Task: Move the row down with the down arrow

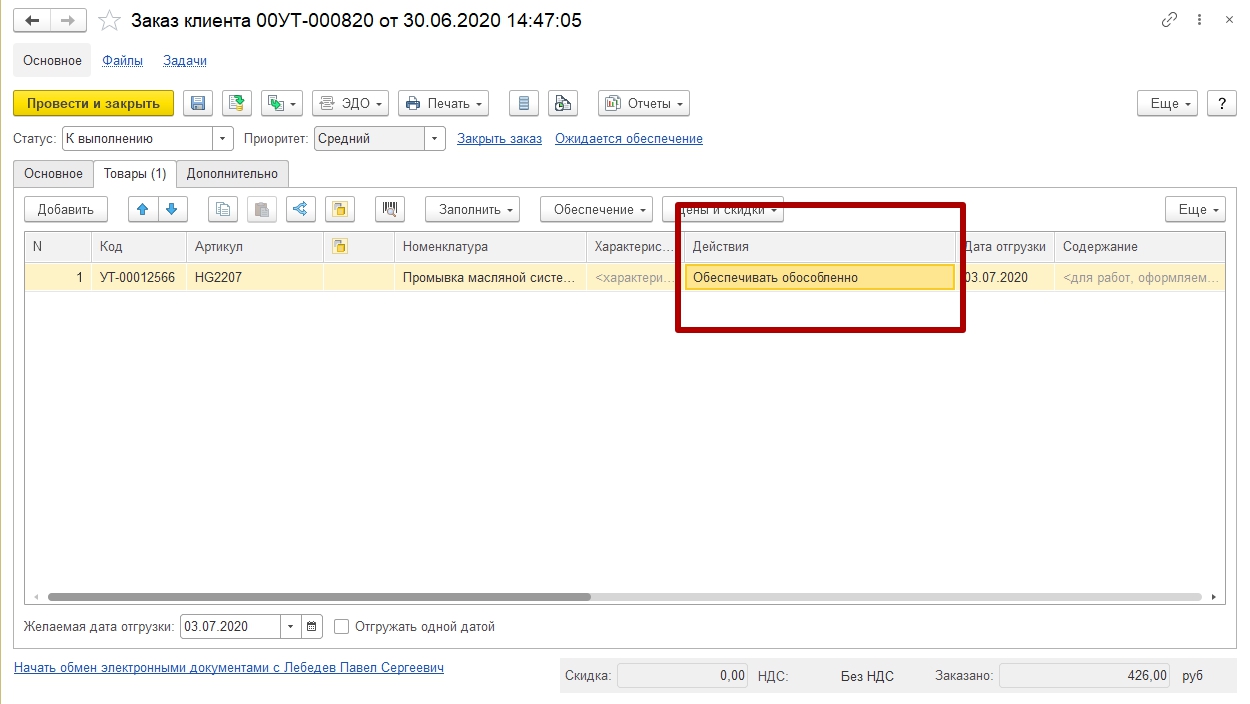Action: (x=173, y=209)
